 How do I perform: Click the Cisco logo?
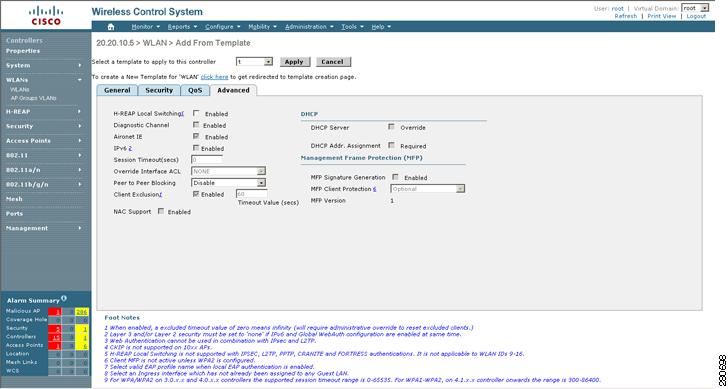[x=46, y=15]
